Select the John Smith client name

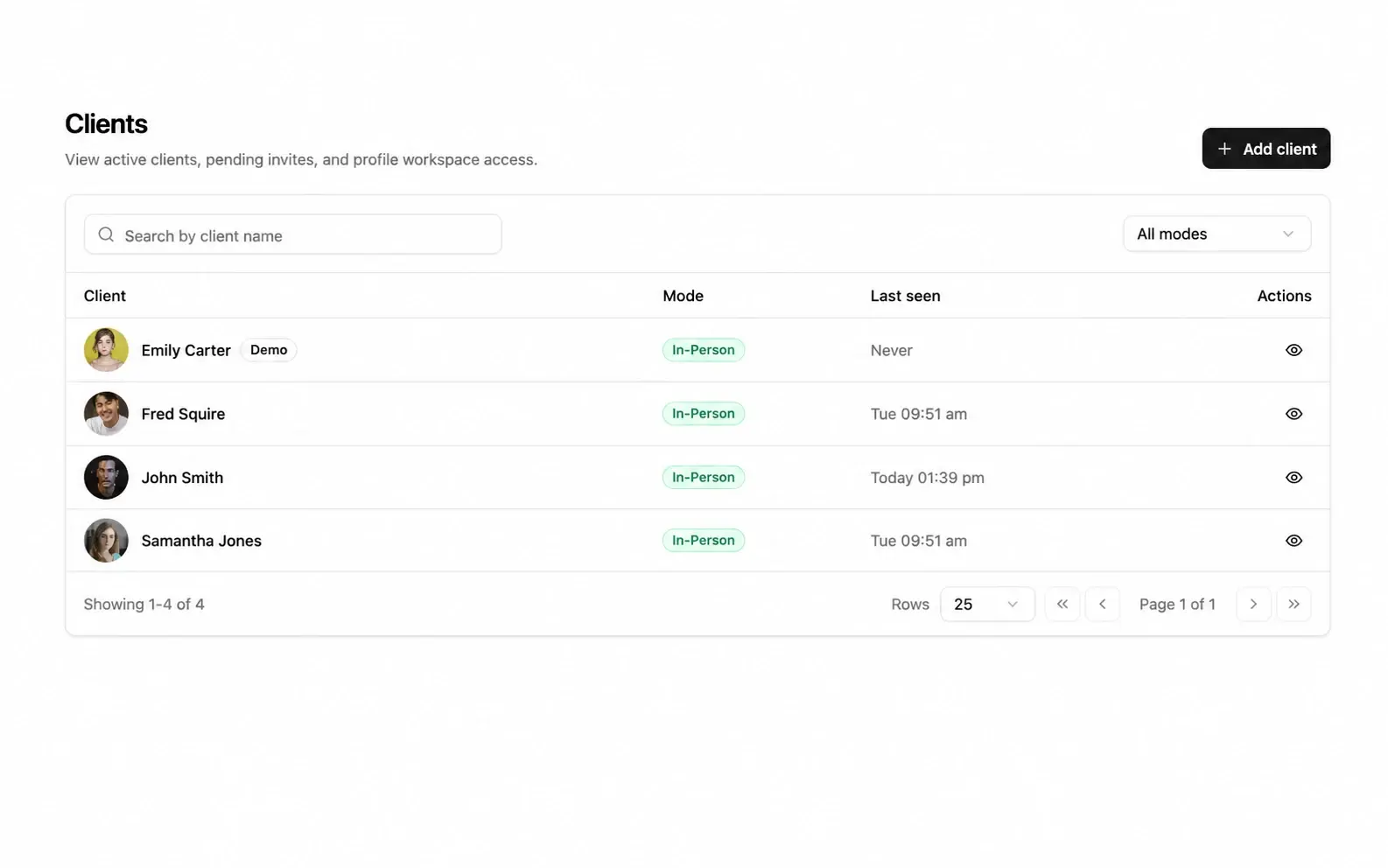[182, 478]
